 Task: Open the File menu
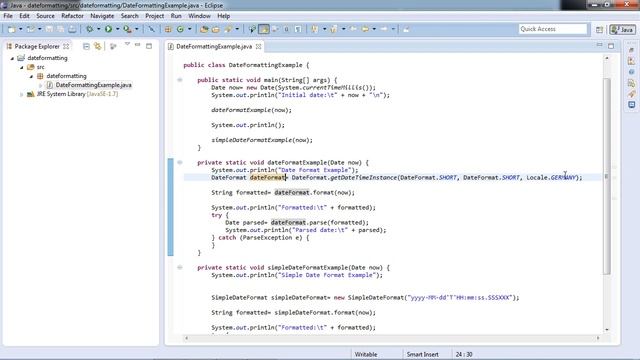pyautogui.click(x=8, y=16)
